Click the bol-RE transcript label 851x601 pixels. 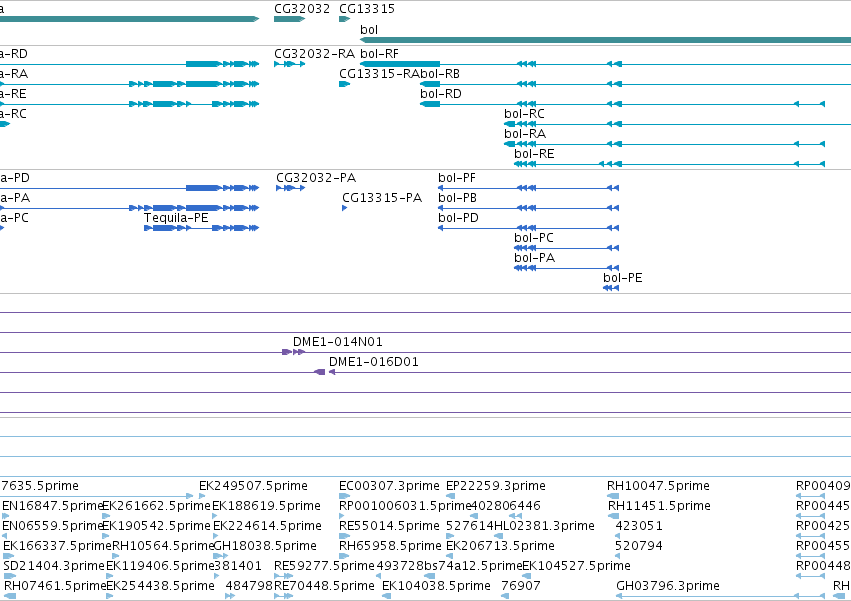tap(535, 154)
